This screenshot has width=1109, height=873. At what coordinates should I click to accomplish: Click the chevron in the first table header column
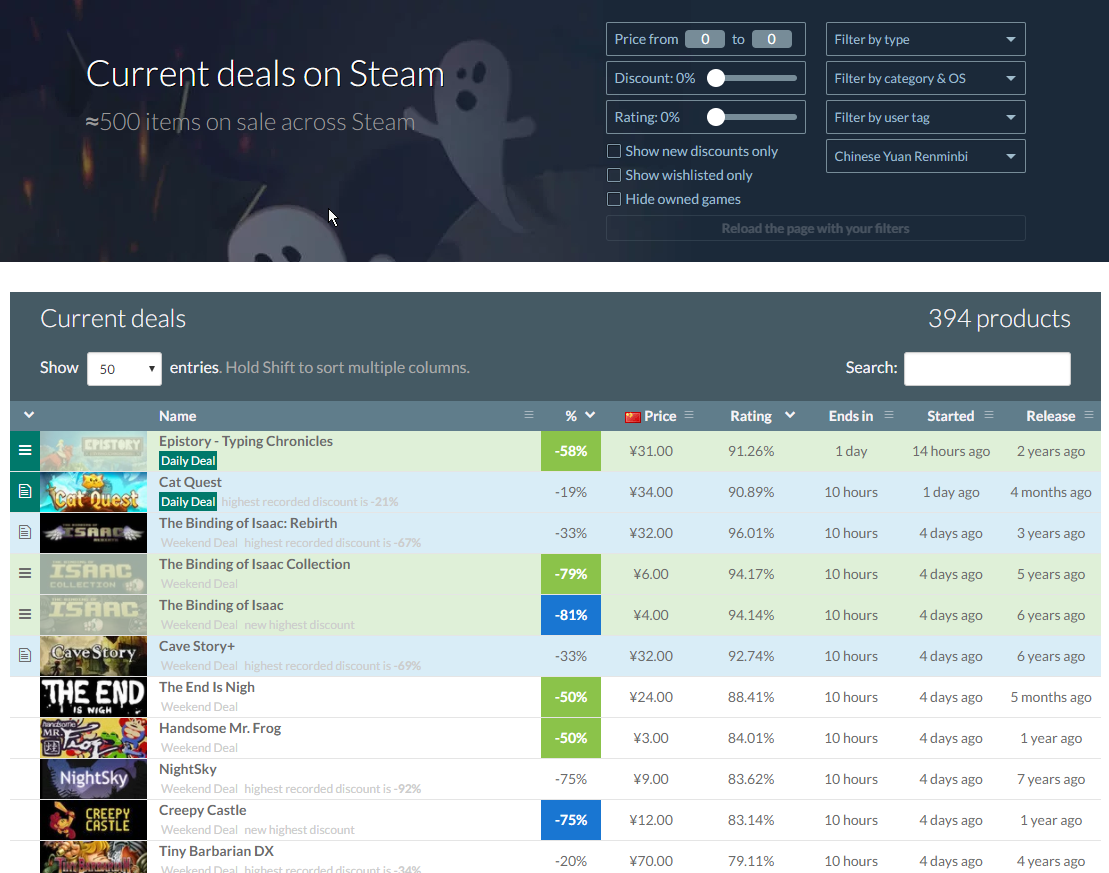tap(29, 415)
